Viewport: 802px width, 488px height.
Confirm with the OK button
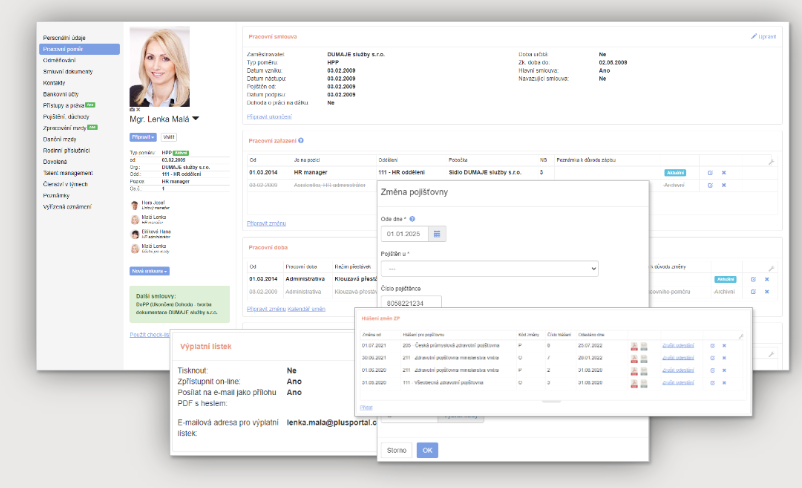(427, 450)
